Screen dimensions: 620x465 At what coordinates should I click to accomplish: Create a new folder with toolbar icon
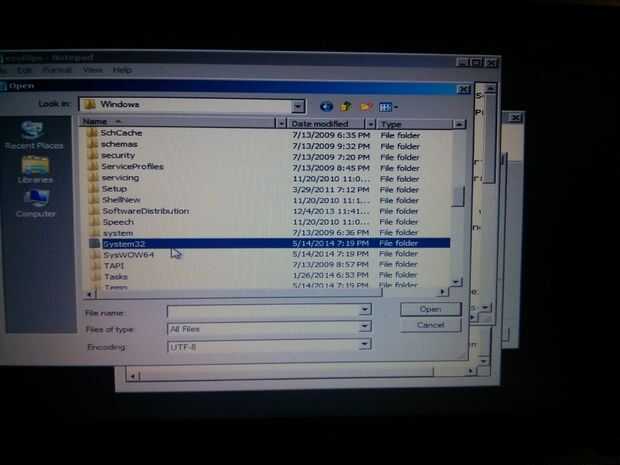tap(366, 107)
